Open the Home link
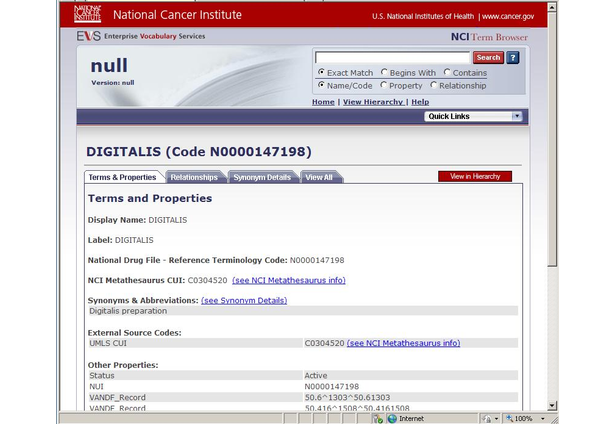This screenshot has height=424, width=615. tap(323, 102)
